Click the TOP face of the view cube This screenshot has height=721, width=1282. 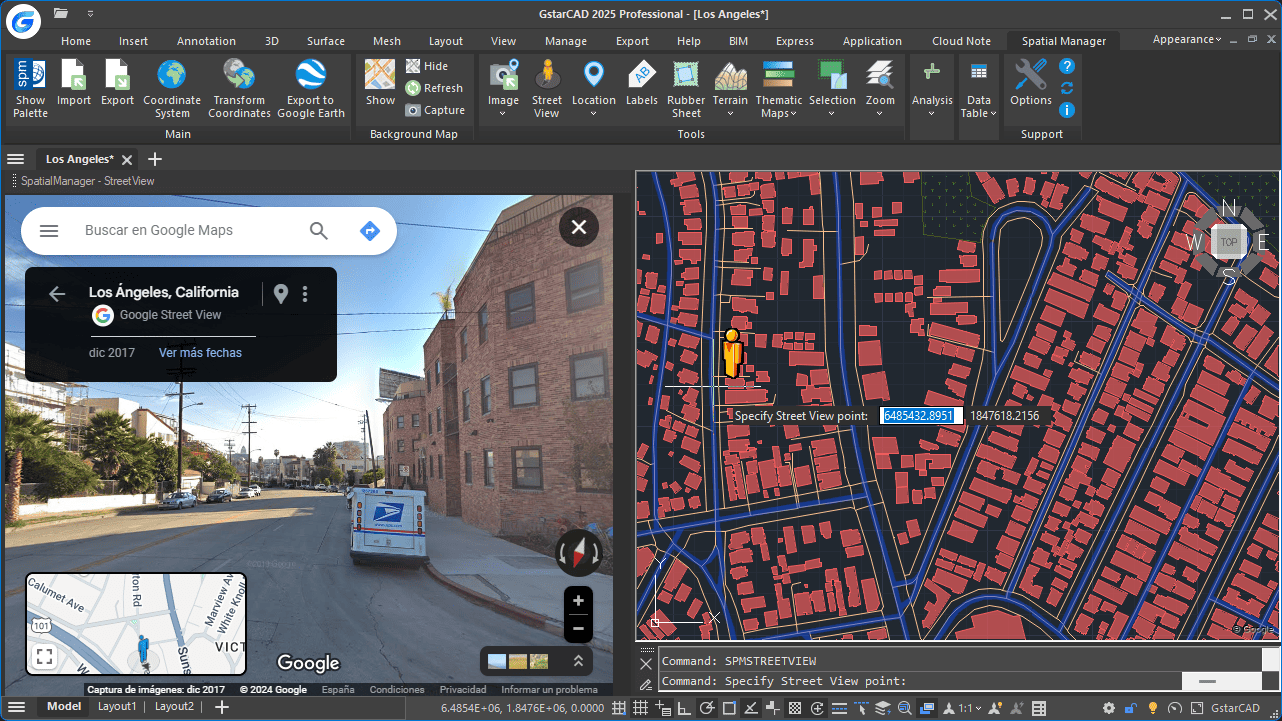1228,242
